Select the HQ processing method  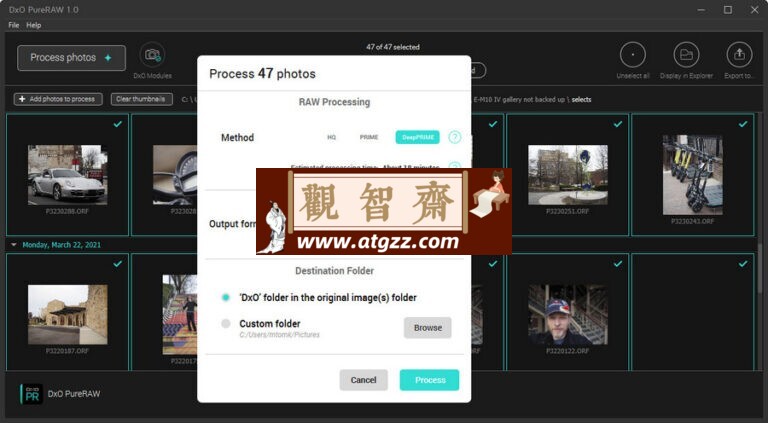point(332,138)
